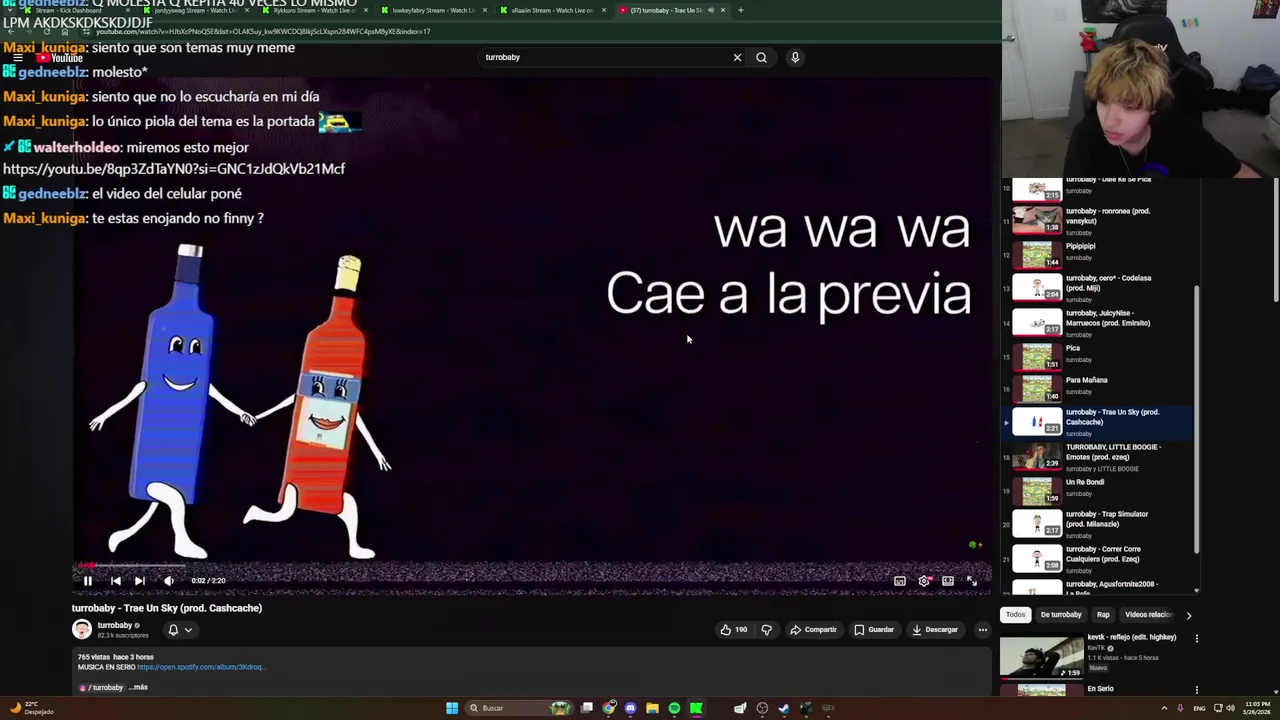Open options menu for kevtk - reflejo video

pos(1196,638)
